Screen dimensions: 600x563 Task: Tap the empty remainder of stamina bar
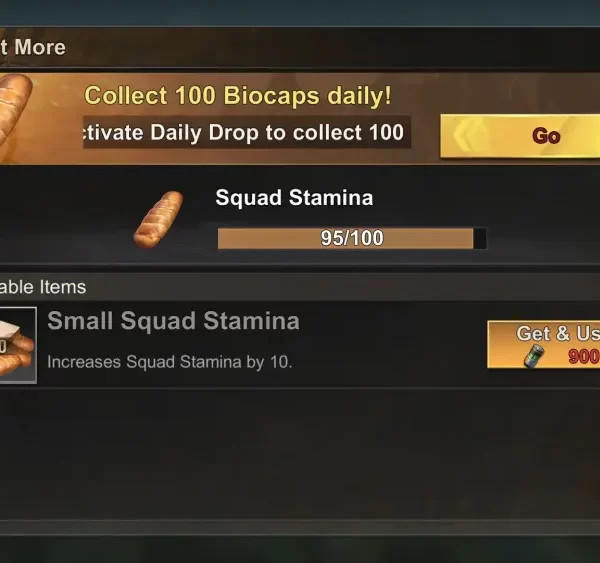480,238
